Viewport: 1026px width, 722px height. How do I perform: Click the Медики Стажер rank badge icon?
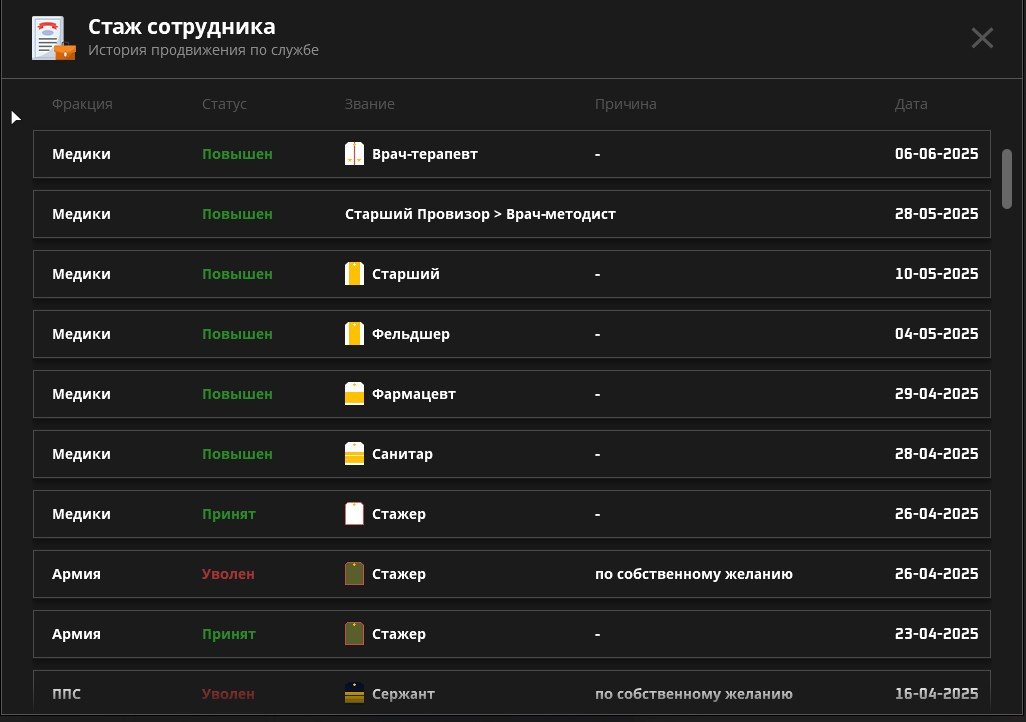pyautogui.click(x=354, y=514)
